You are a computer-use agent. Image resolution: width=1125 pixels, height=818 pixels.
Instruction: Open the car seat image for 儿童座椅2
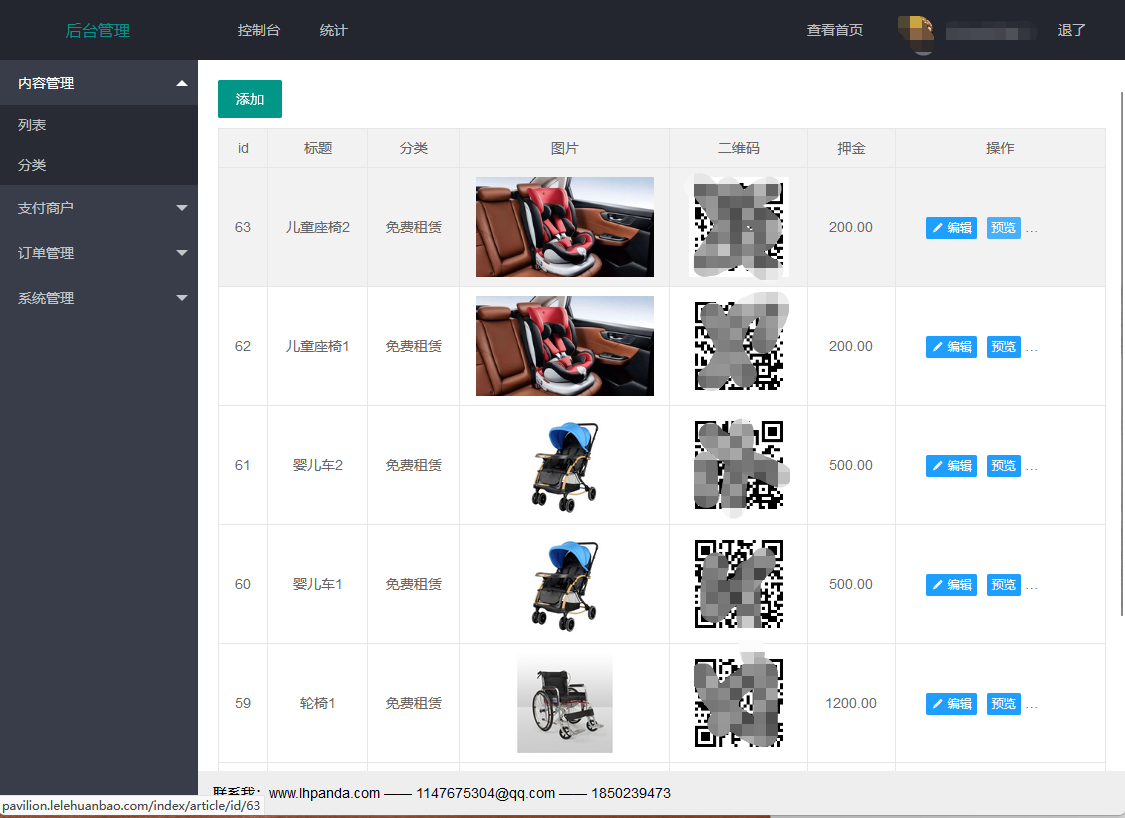[x=565, y=227]
